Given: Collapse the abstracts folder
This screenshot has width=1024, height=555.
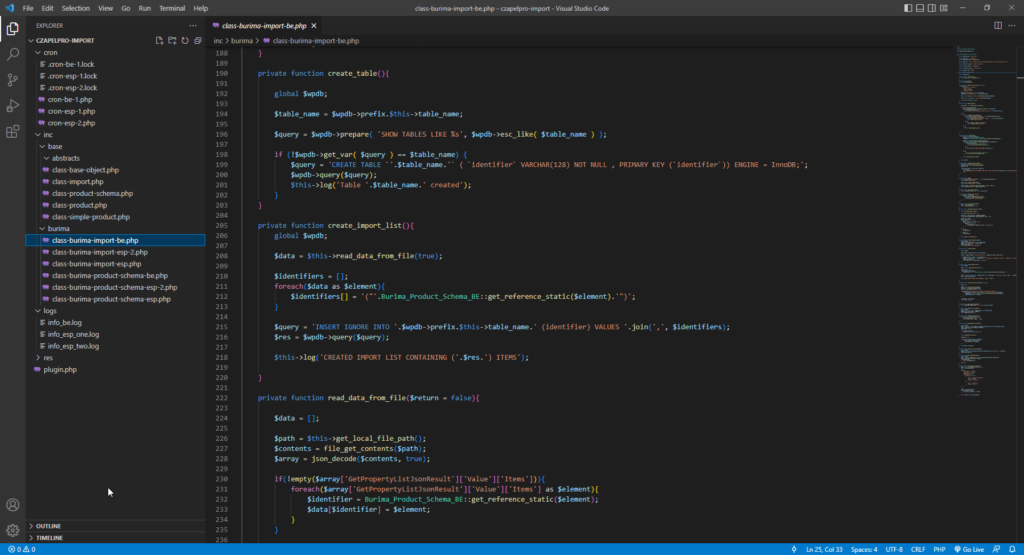Looking at the screenshot, I should click(x=116, y=158).
